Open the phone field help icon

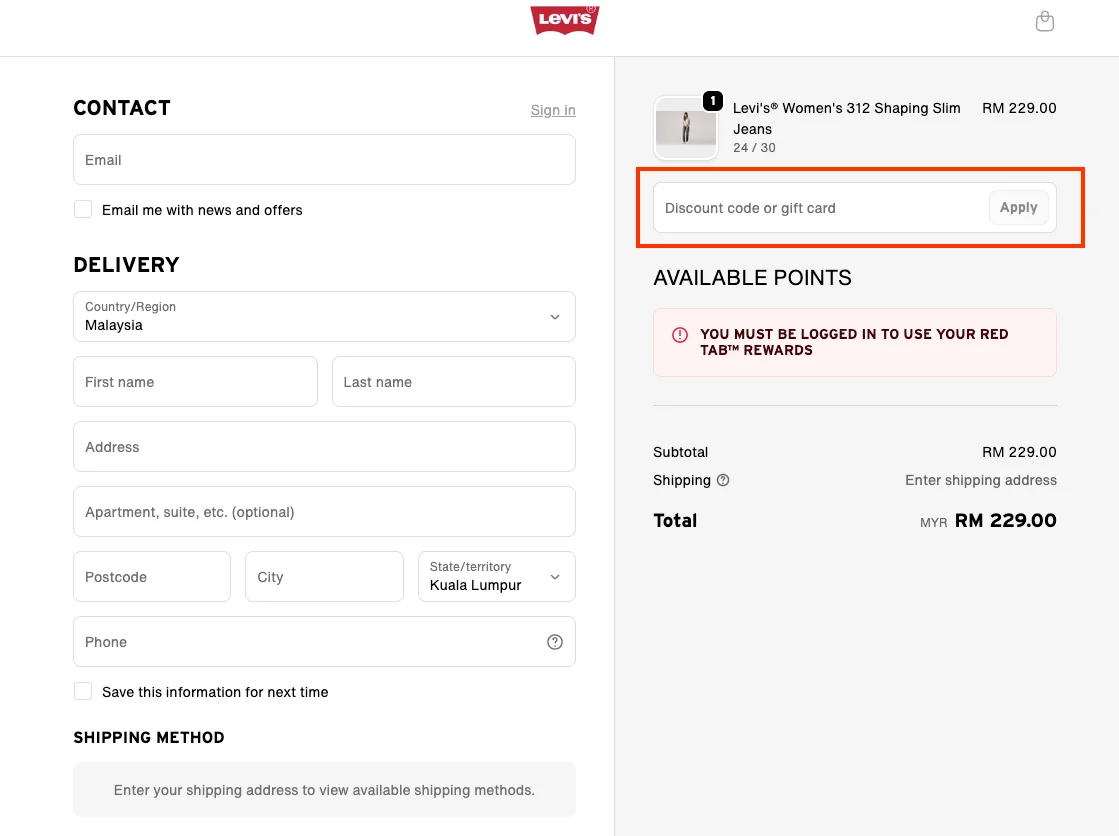coord(555,642)
